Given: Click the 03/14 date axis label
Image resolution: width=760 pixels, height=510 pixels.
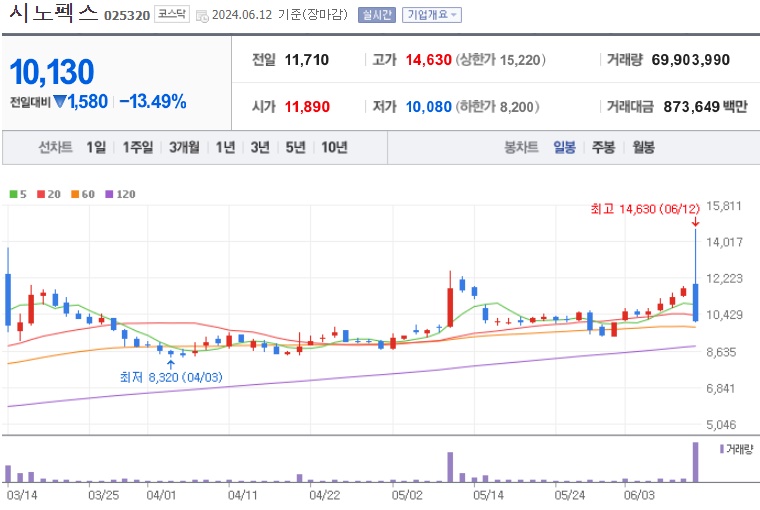Looking at the screenshot, I should [22, 495].
